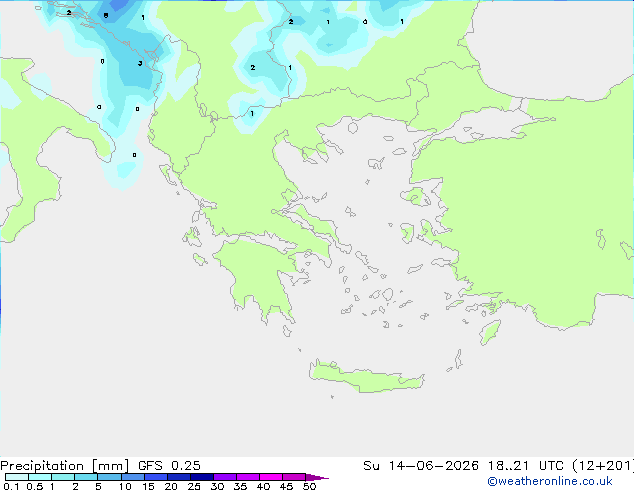This screenshot has width=634, height=490.
Task: Click the '0.1' legend scale value
Action: 11,486
